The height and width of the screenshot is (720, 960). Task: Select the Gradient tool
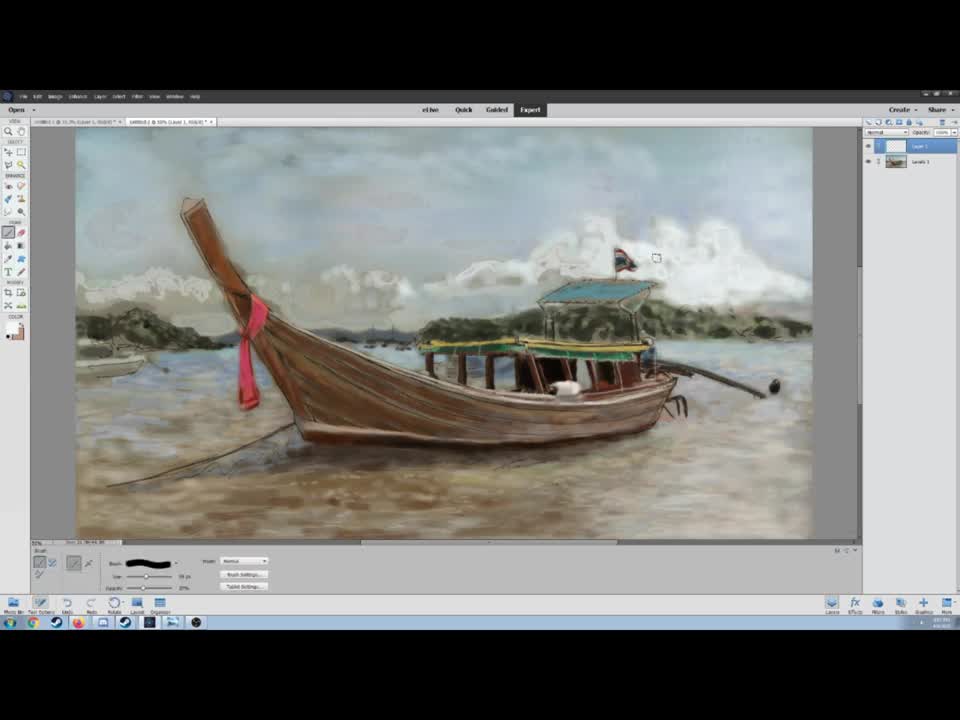[21, 246]
